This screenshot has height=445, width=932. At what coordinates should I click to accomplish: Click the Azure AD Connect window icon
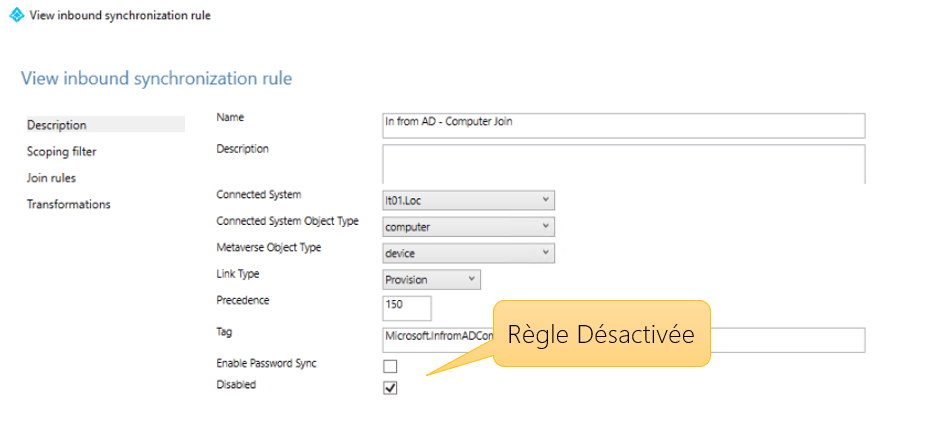click(16, 15)
